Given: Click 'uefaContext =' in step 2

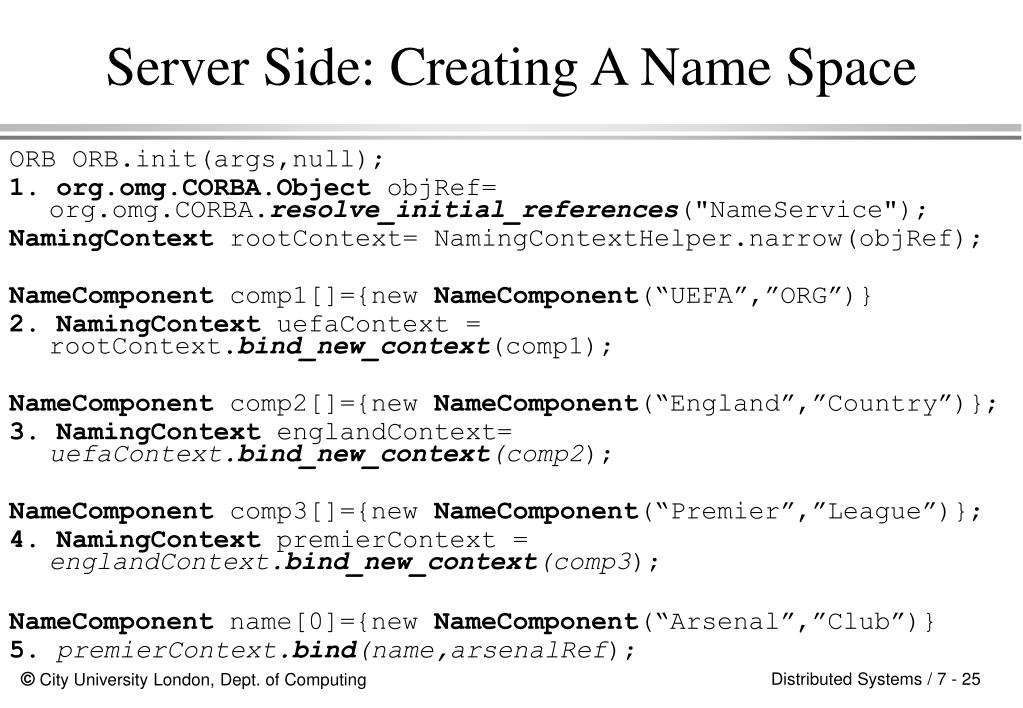Looking at the screenshot, I should tap(378, 324).
